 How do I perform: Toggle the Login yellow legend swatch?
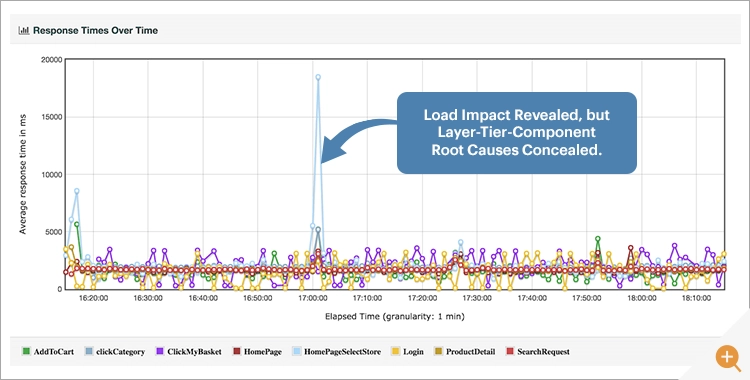396,351
